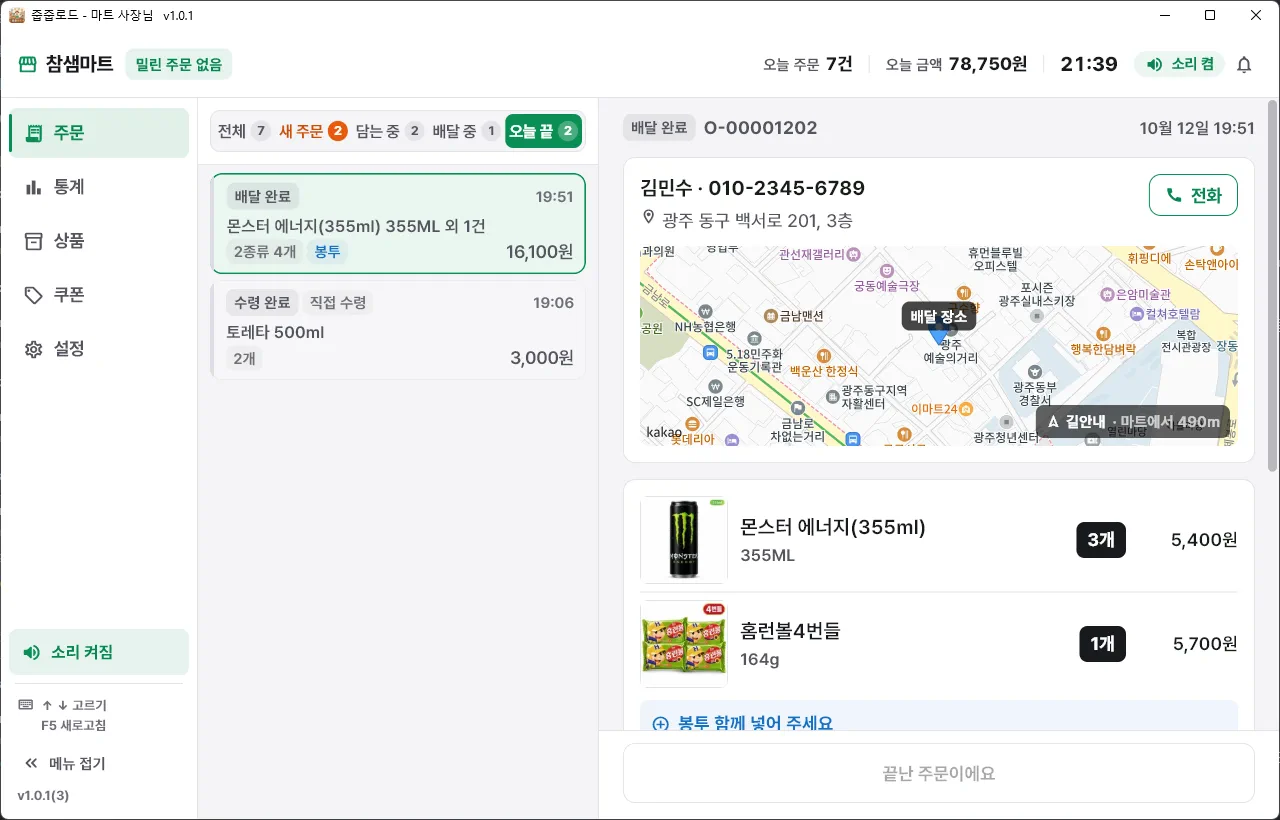Viewport: 1280px width, 820px height.
Task: Click the location pin icon beside address
Action: pos(648,219)
